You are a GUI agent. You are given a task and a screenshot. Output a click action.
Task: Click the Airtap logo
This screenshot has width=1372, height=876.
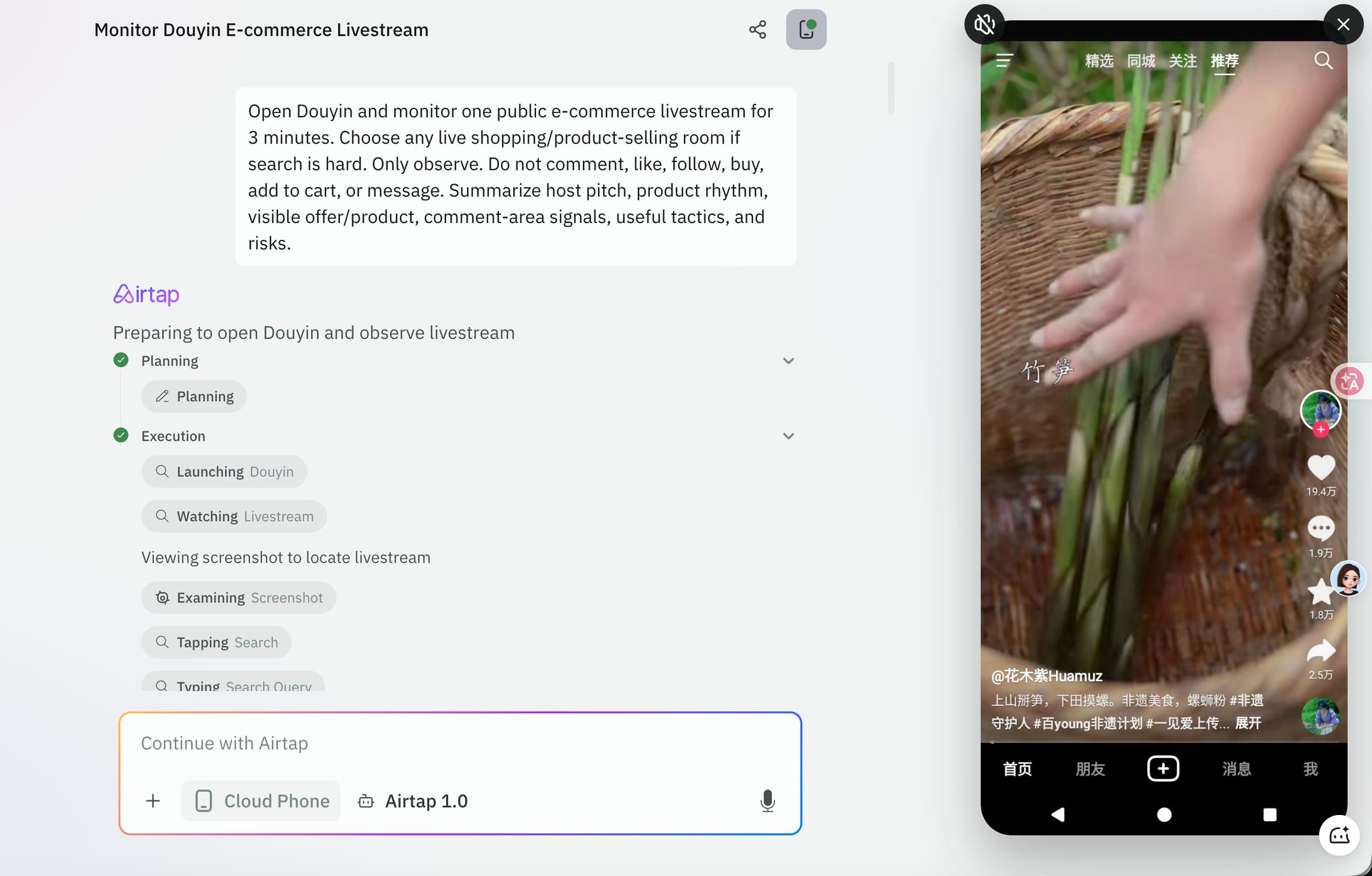146,295
